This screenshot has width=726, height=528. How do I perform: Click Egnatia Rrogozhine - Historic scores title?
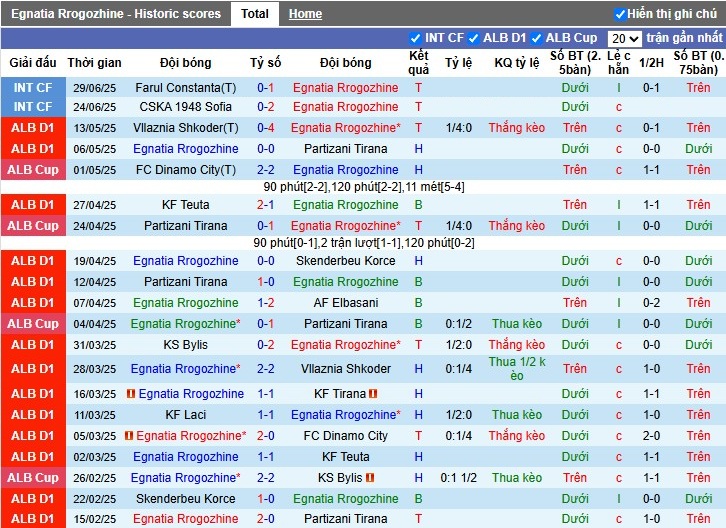click(x=116, y=14)
